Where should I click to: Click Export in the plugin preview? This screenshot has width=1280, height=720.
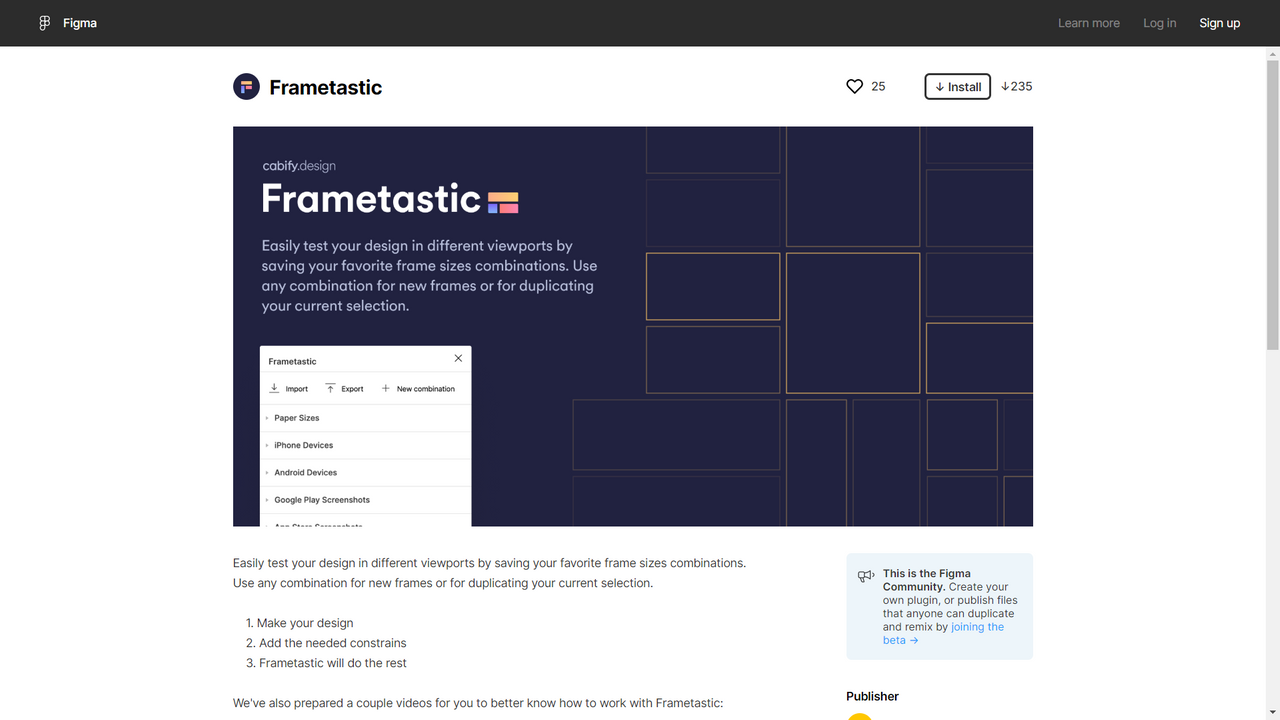(x=345, y=389)
